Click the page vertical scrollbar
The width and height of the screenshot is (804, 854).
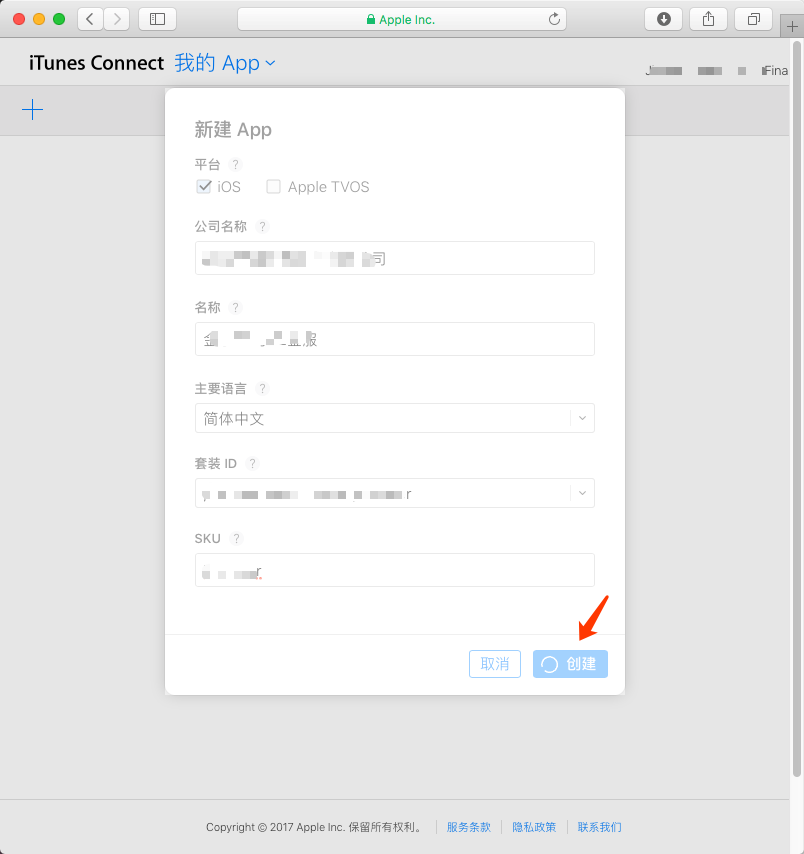(796, 407)
